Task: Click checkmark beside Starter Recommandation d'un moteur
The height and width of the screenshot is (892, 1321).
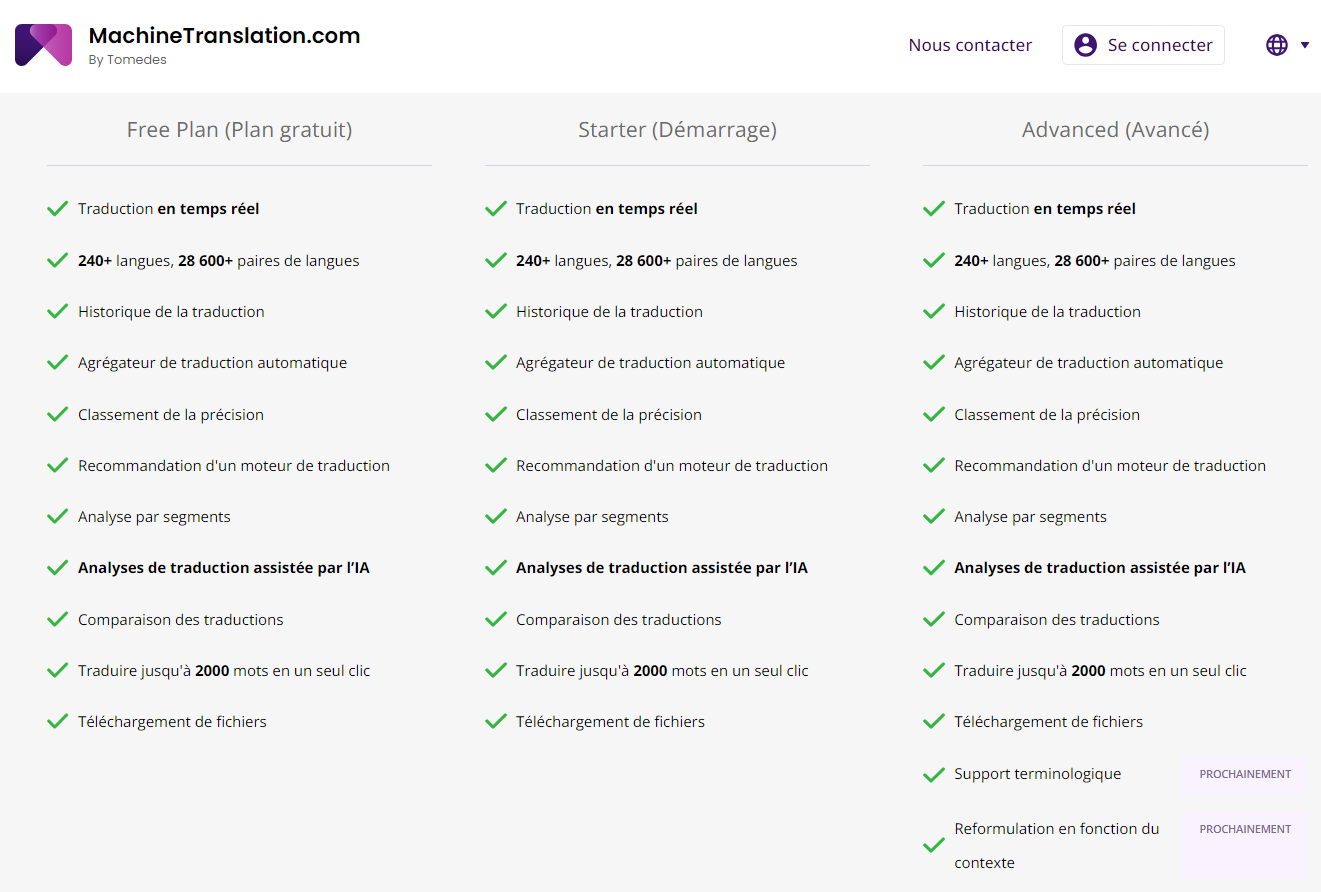Action: pyautogui.click(x=496, y=465)
